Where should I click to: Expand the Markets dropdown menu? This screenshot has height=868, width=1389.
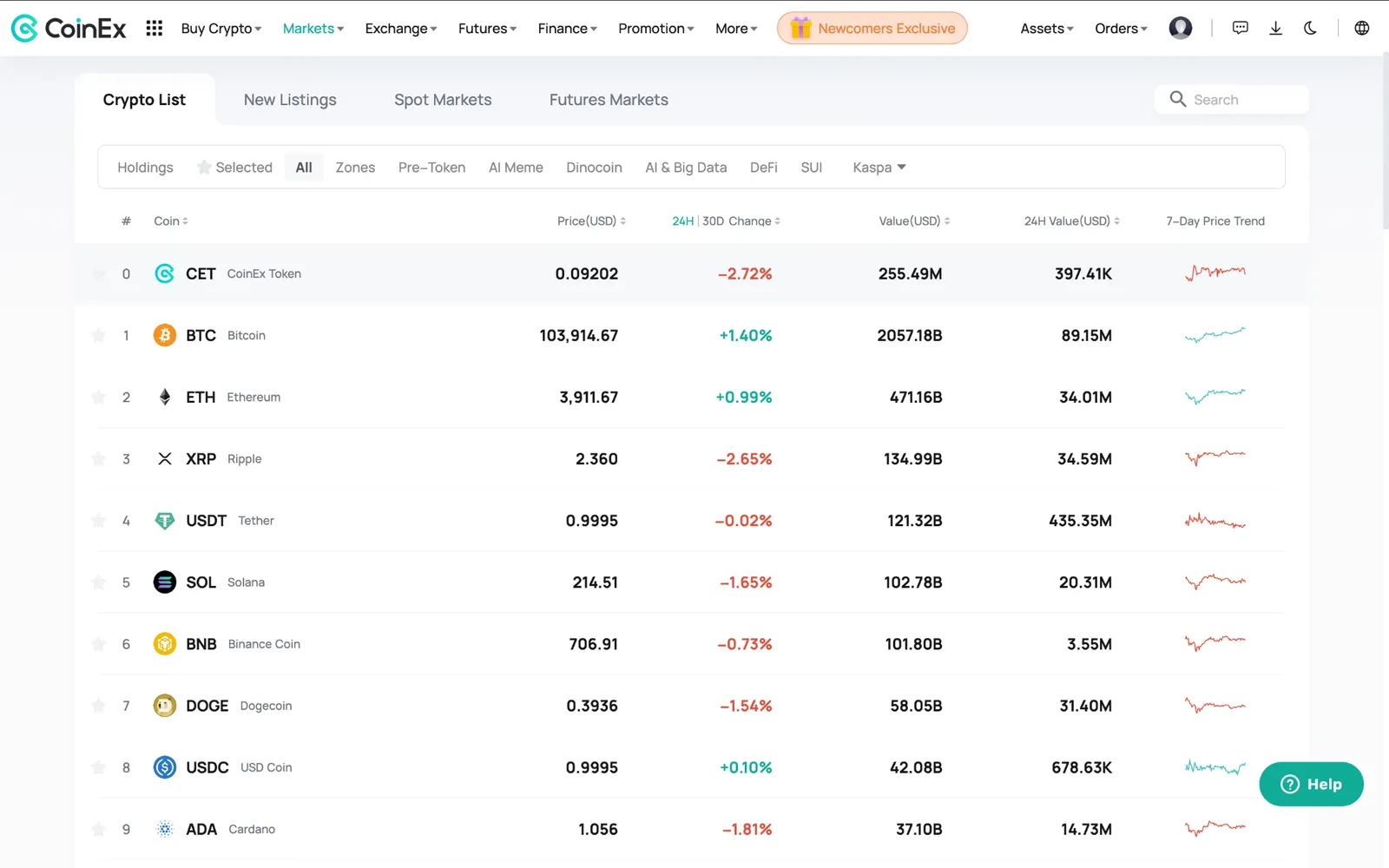tap(313, 29)
